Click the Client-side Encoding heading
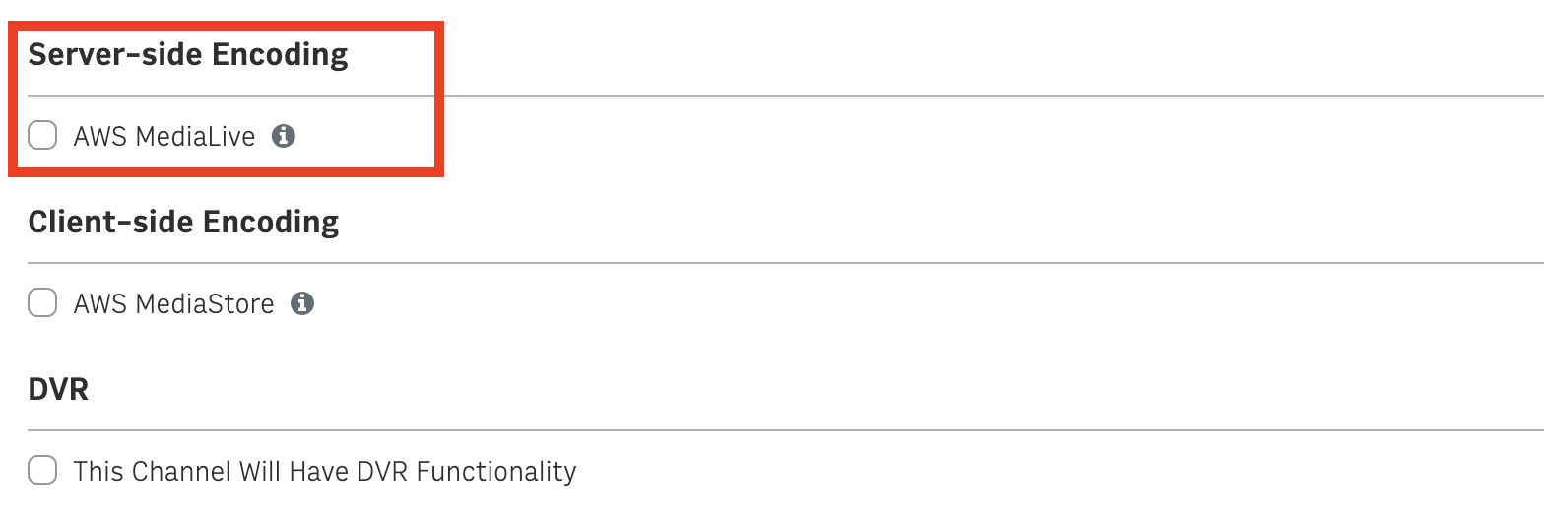Viewport: 1568px width, 524px height. [183, 222]
